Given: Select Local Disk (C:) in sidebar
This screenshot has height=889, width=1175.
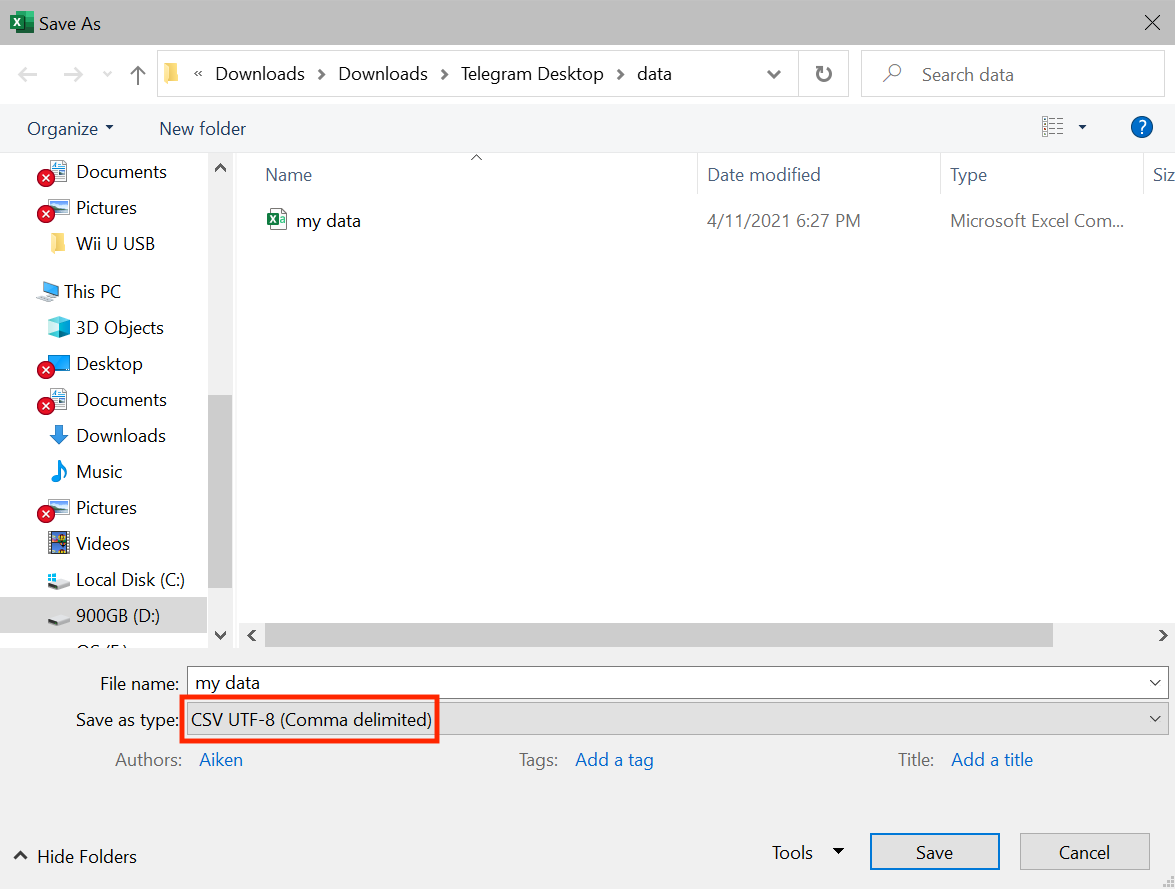Looking at the screenshot, I should pos(128,579).
